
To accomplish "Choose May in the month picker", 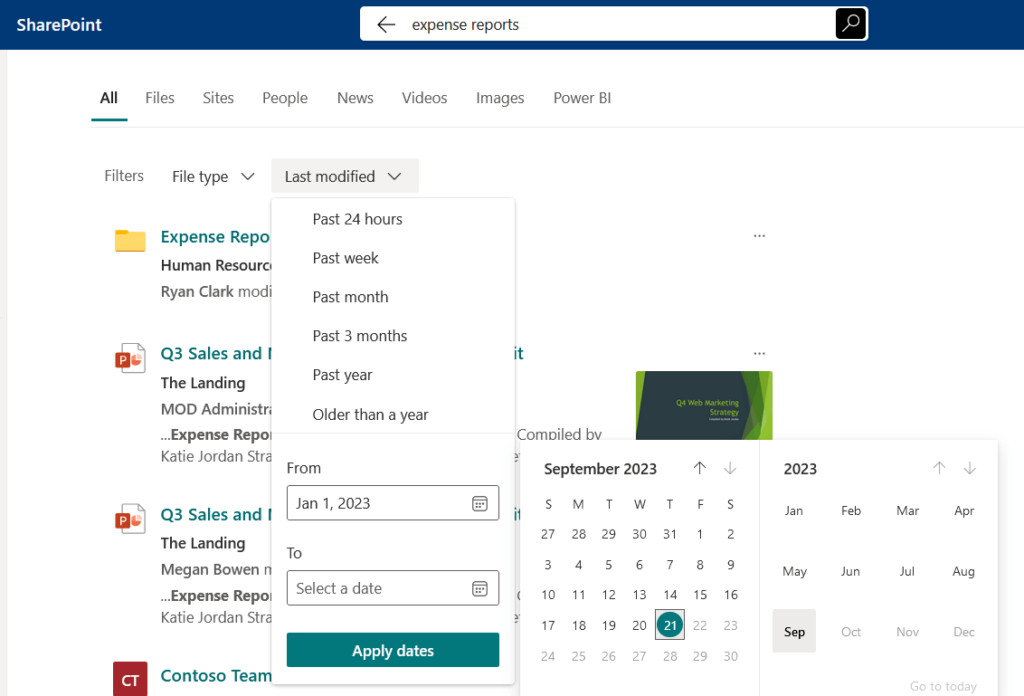I will coord(794,571).
